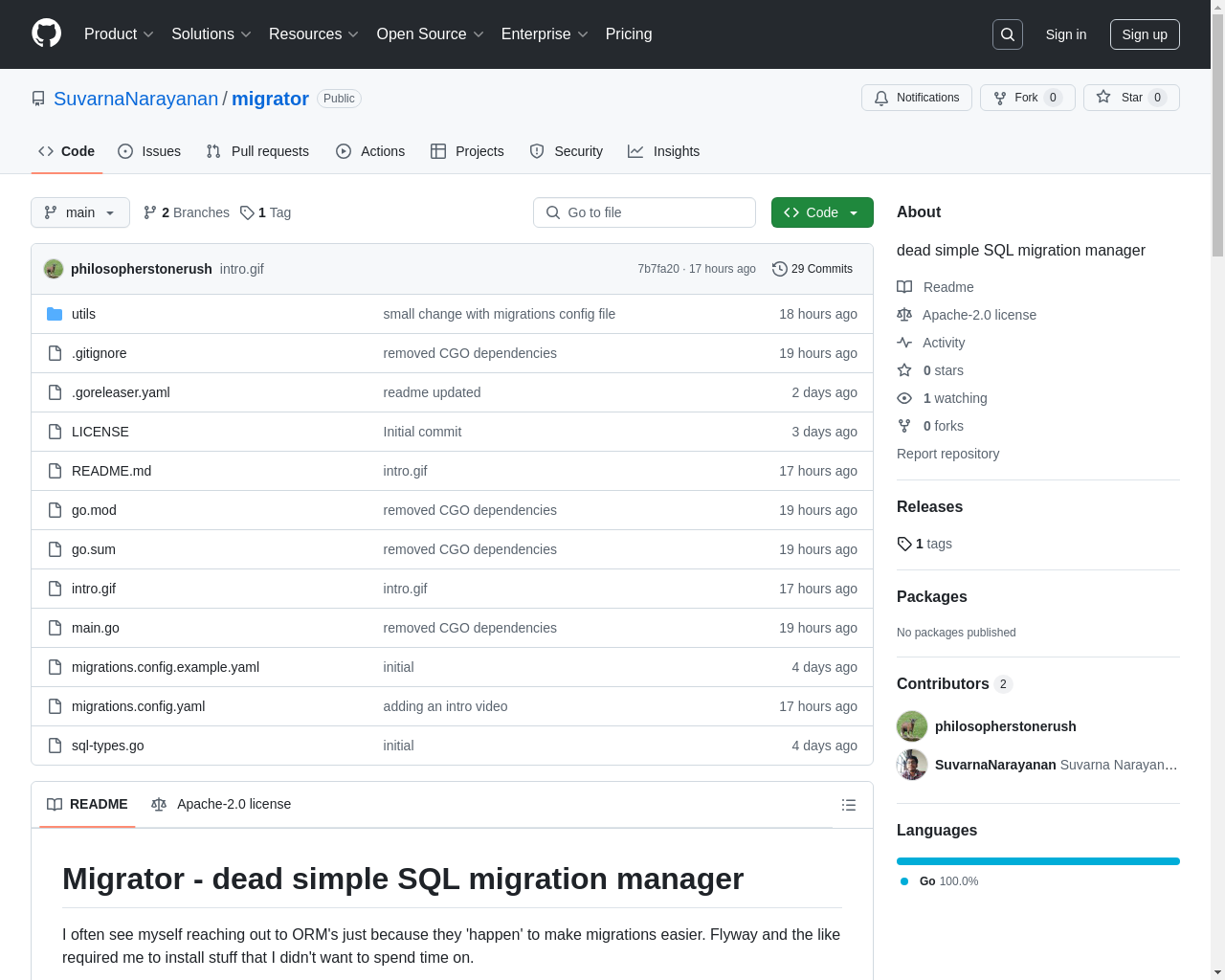Screen dimensions: 1225x980
Task: Open 'adding an intro video' commit message
Action: 445,706
